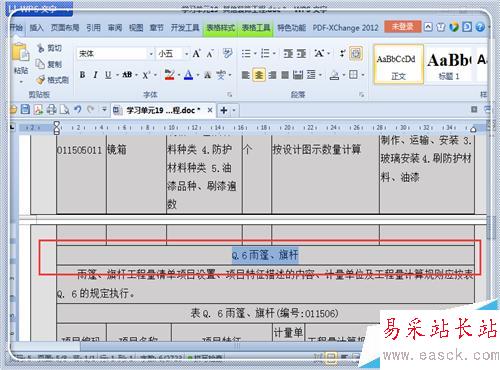Decrease paragraph indent
This screenshot has width=500, height=370.
click(288, 53)
